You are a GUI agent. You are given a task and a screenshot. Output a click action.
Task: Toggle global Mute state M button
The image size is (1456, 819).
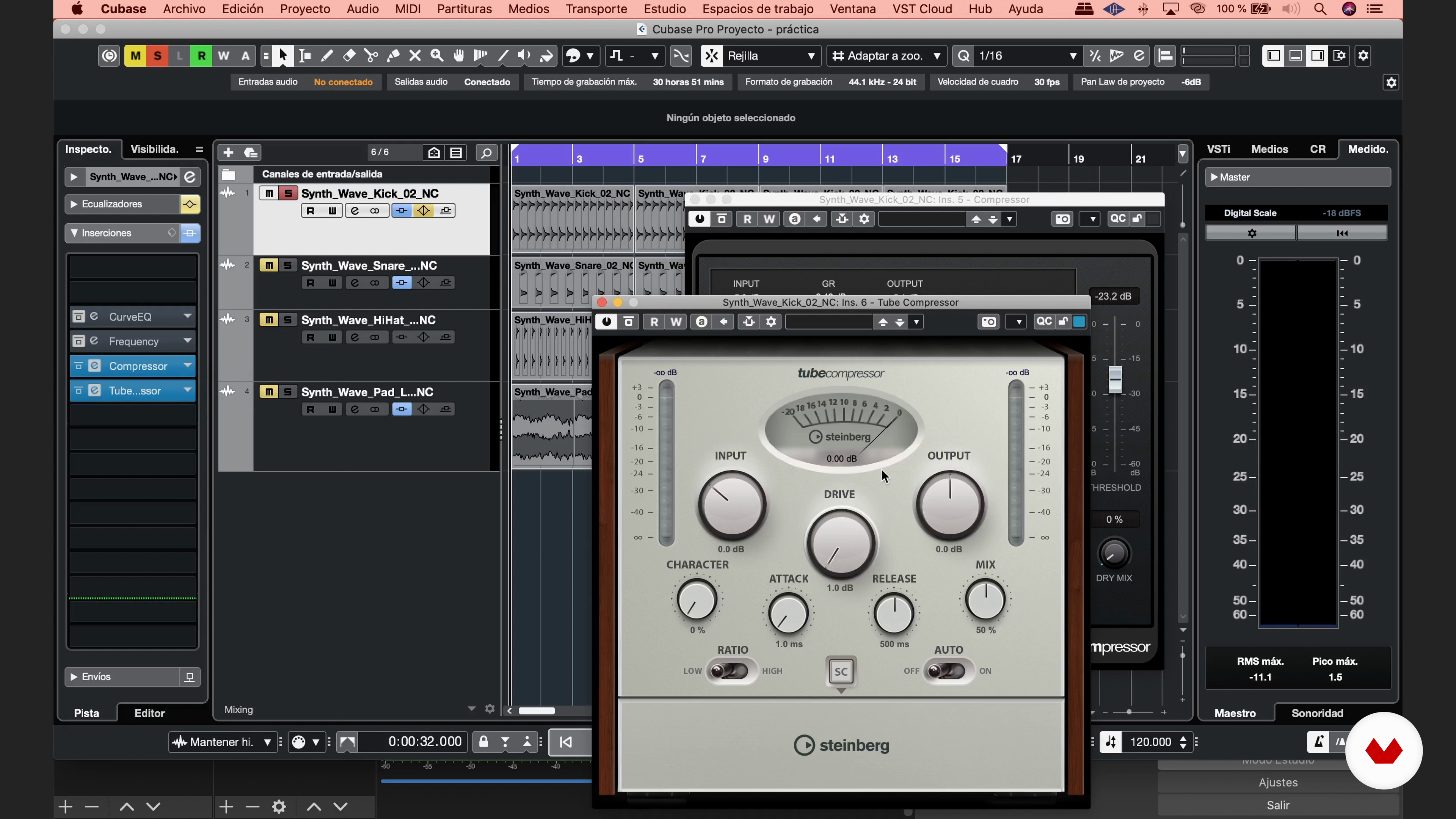(136, 55)
